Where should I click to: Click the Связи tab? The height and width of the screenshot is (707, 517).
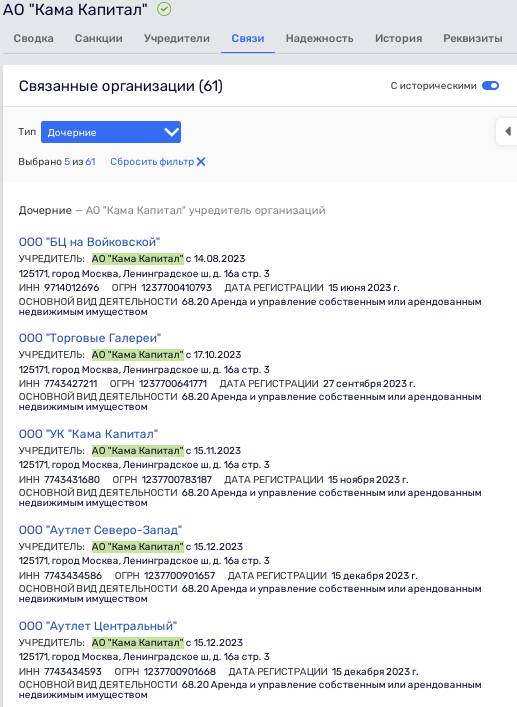coord(248,38)
